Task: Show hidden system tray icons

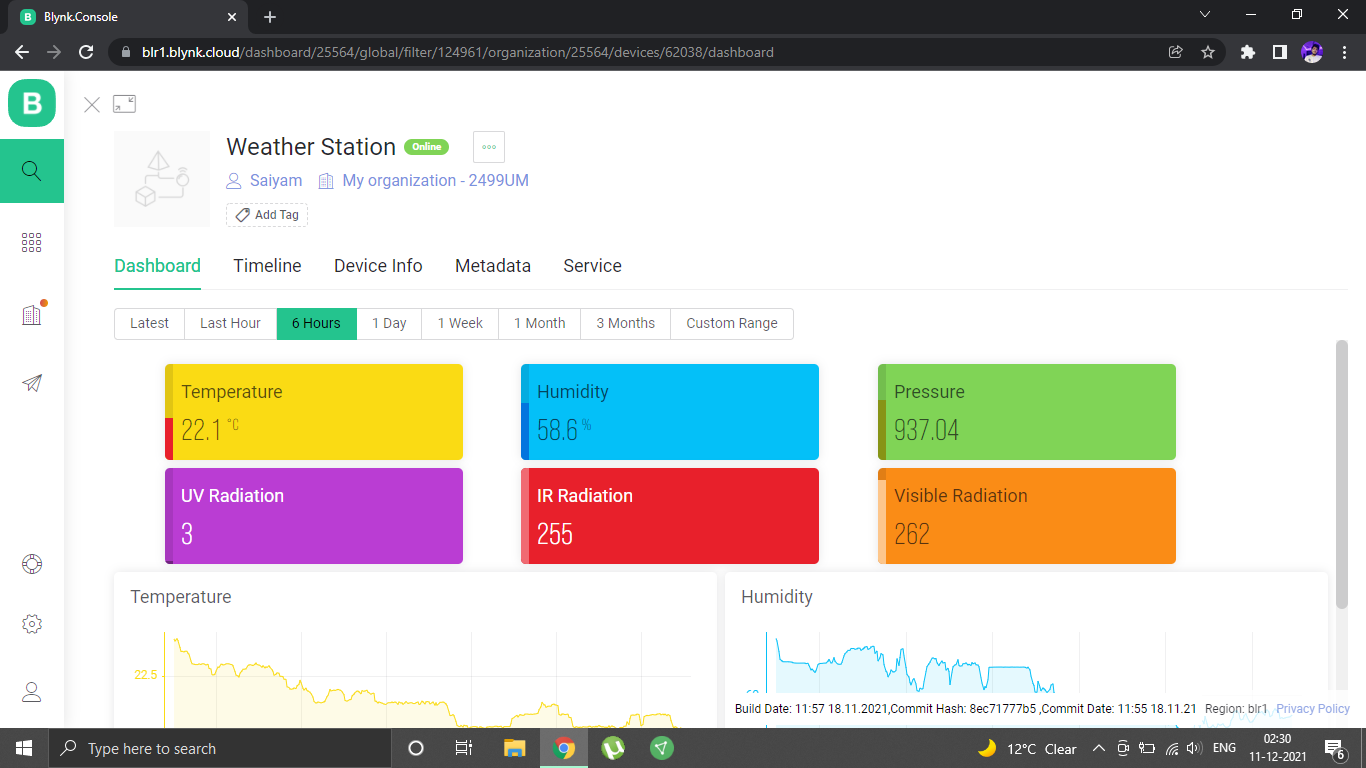Action: coord(1098,747)
